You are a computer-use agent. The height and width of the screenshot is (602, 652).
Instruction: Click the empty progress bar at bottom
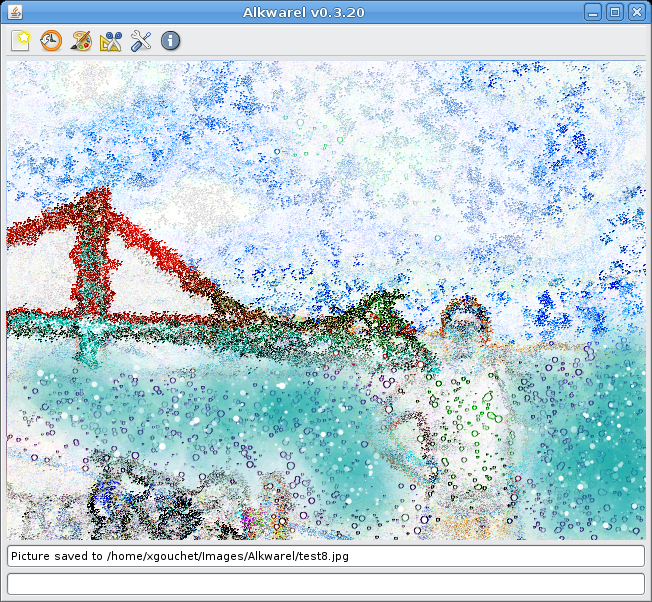(x=325, y=583)
